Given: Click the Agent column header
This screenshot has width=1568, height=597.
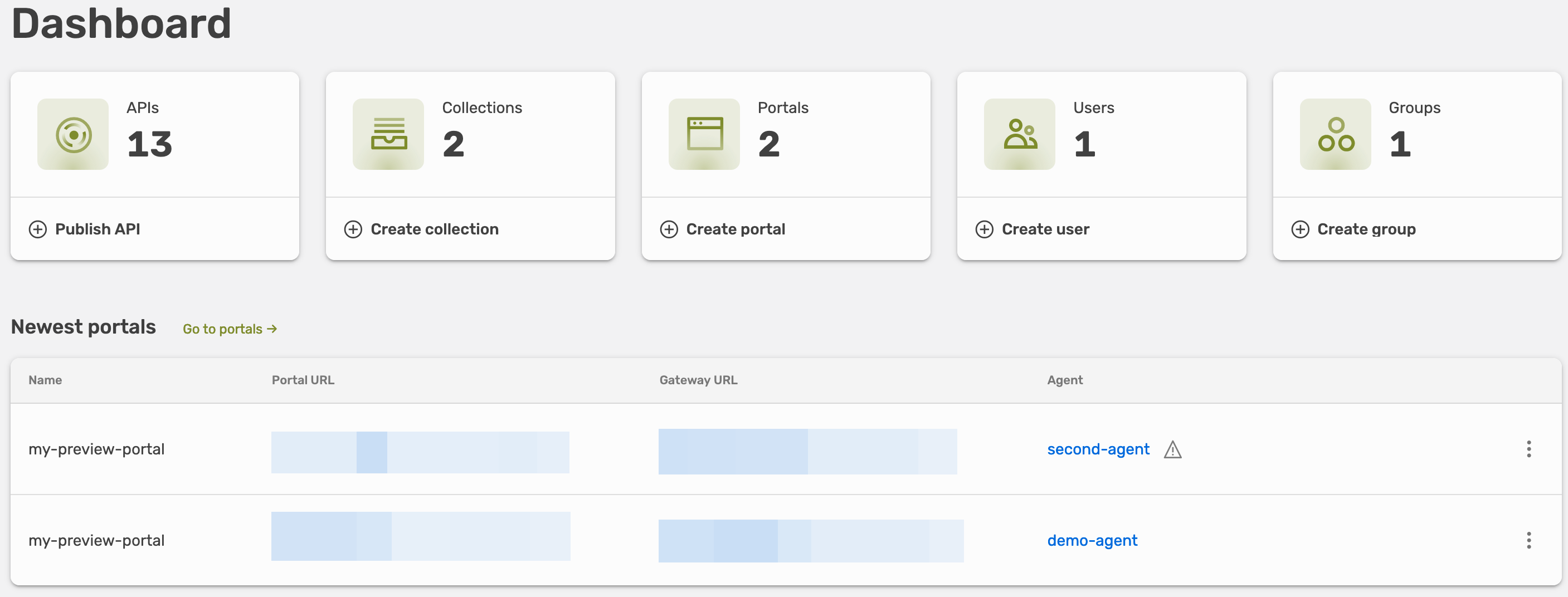Looking at the screenshot, I should click(x=1065, y=380).
